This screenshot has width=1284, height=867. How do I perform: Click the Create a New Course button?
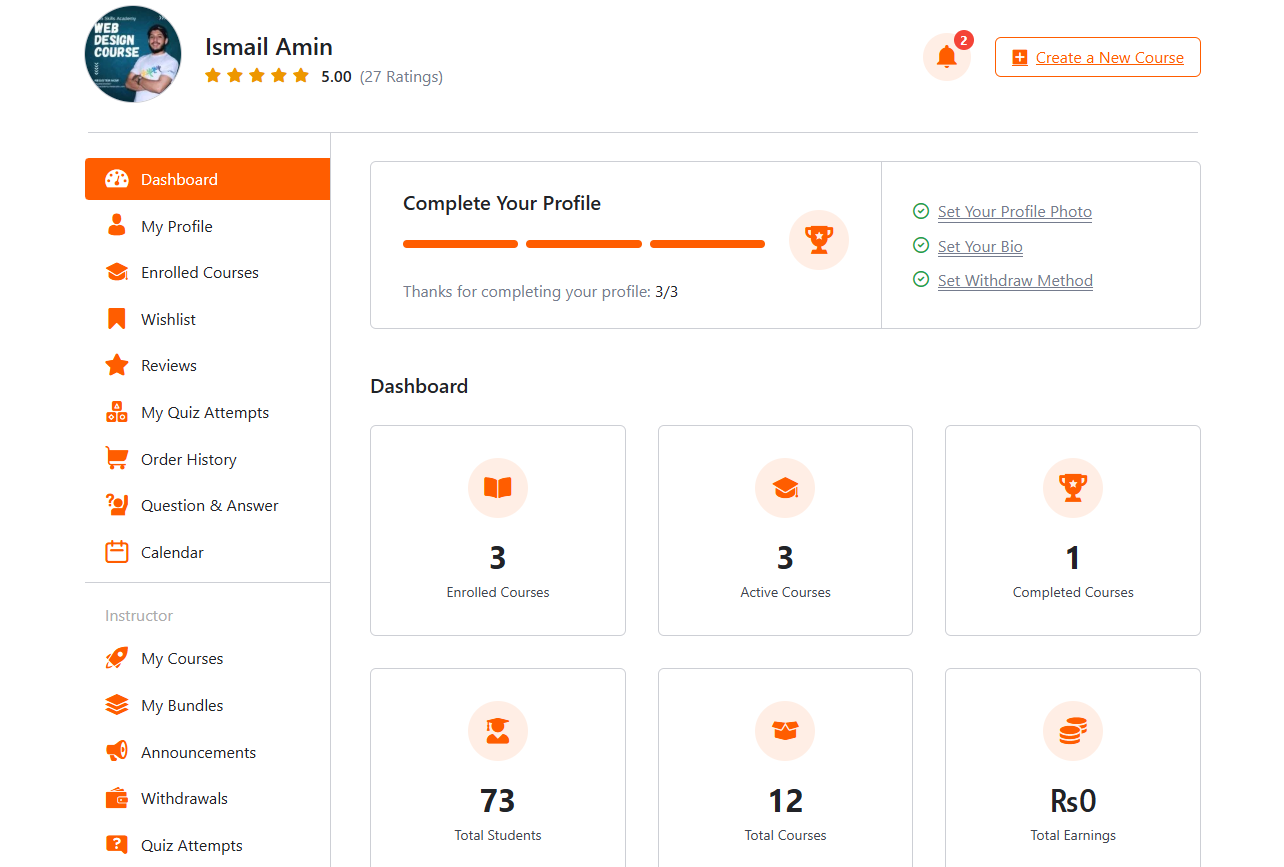tap(1097, 57)
